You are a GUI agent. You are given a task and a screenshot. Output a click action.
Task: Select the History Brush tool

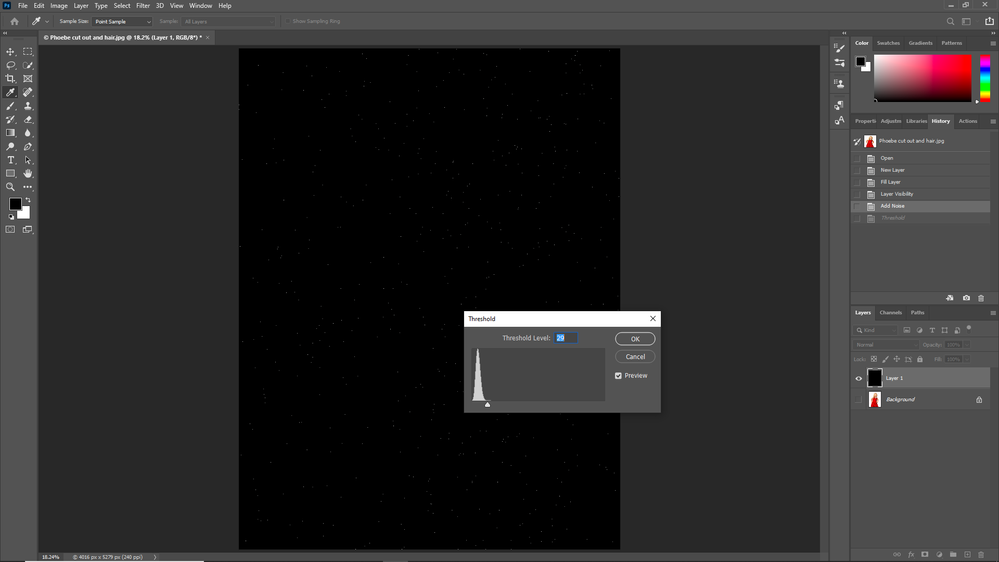tap(10, 119)
